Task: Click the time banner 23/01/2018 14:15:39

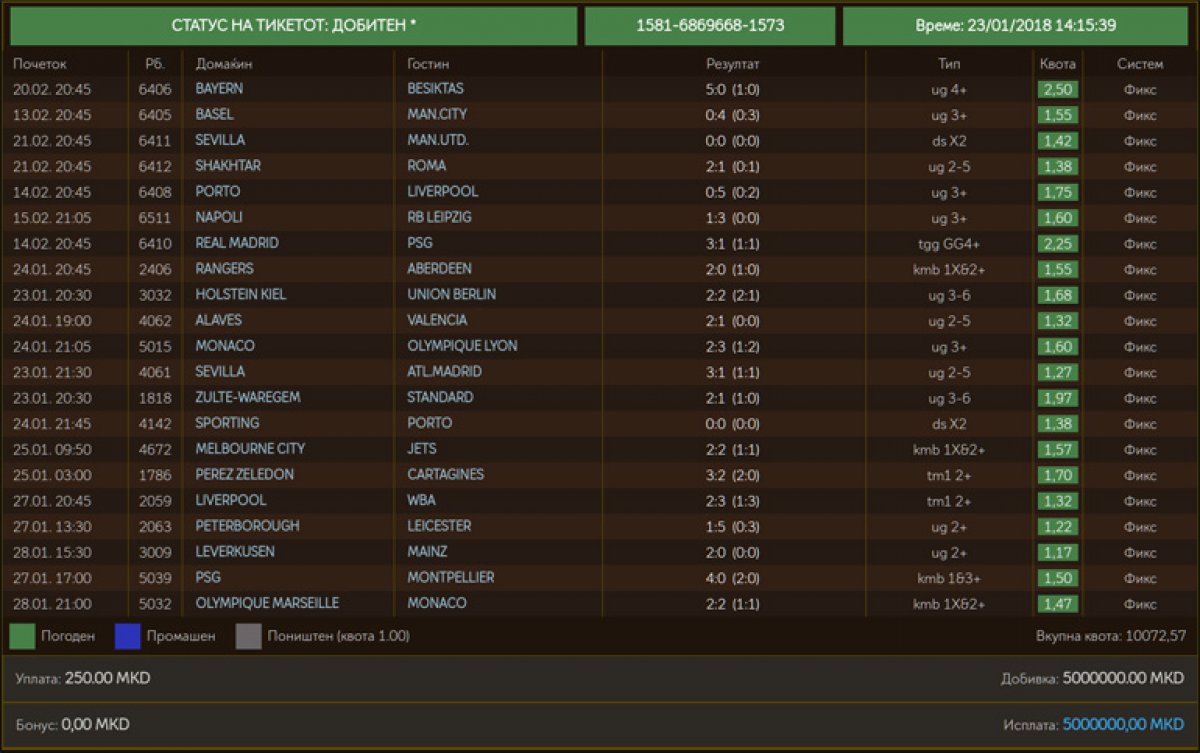Action: pos(1016,26)
